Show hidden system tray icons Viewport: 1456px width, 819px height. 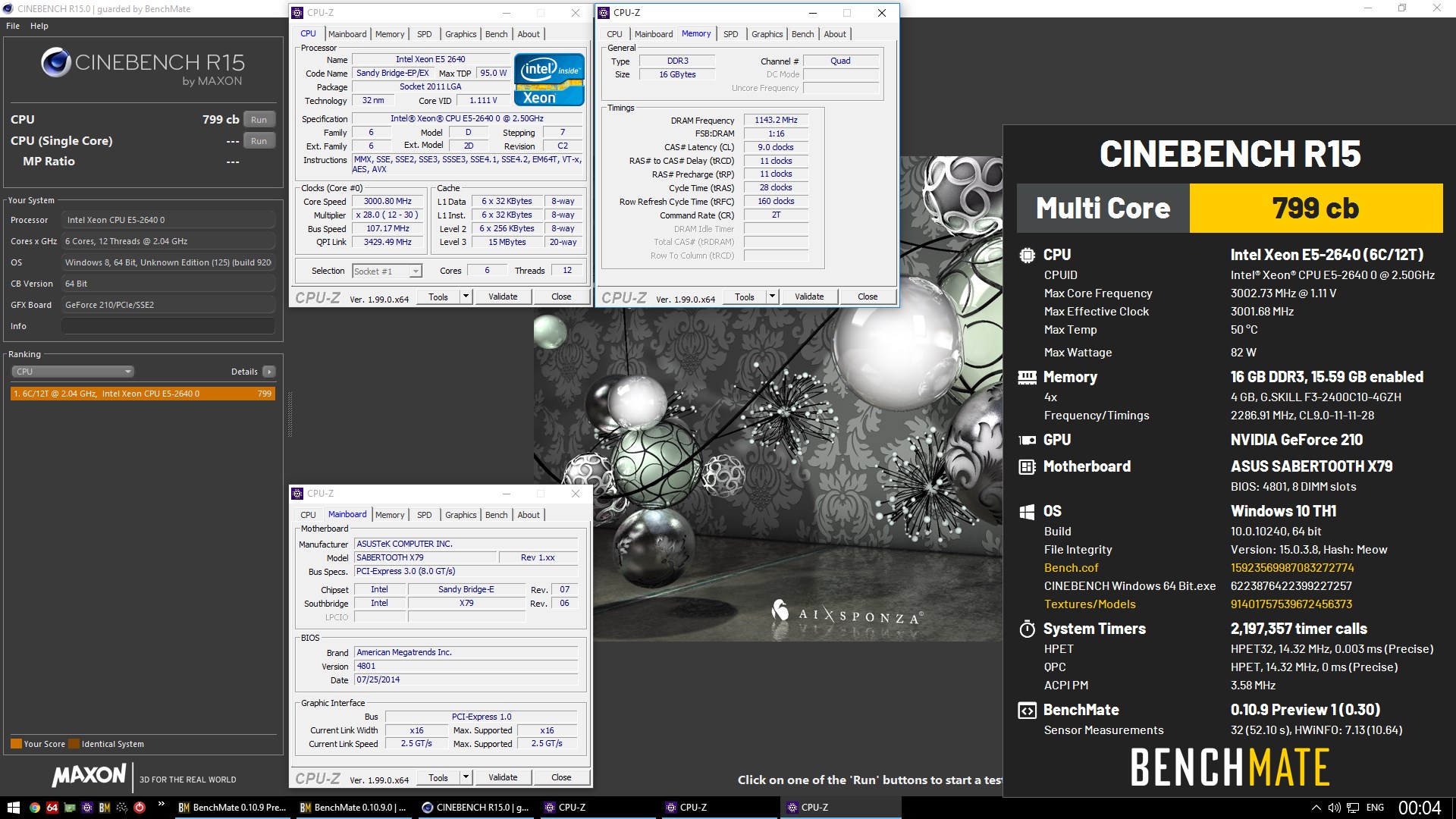tap(1316, 808)
